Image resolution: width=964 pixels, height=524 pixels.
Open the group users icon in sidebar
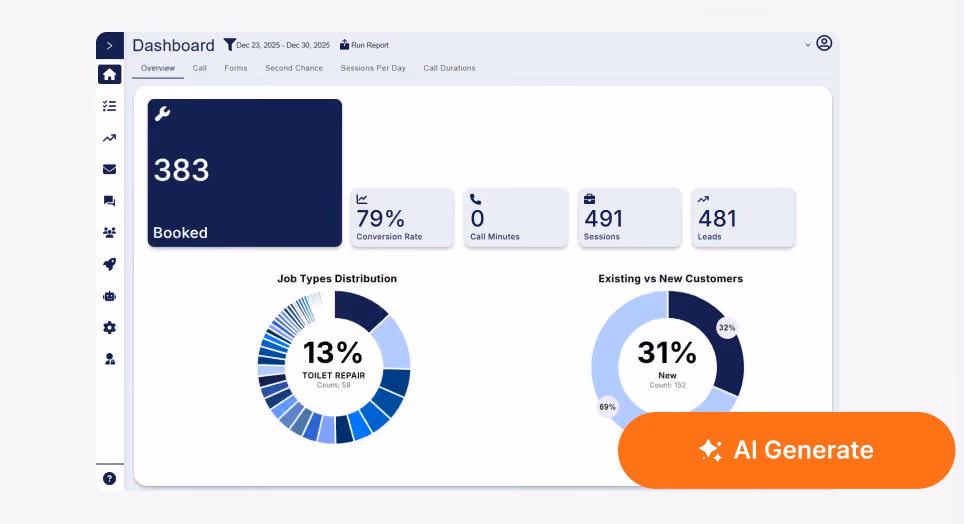pyautogui.click(x=109, y=232)
